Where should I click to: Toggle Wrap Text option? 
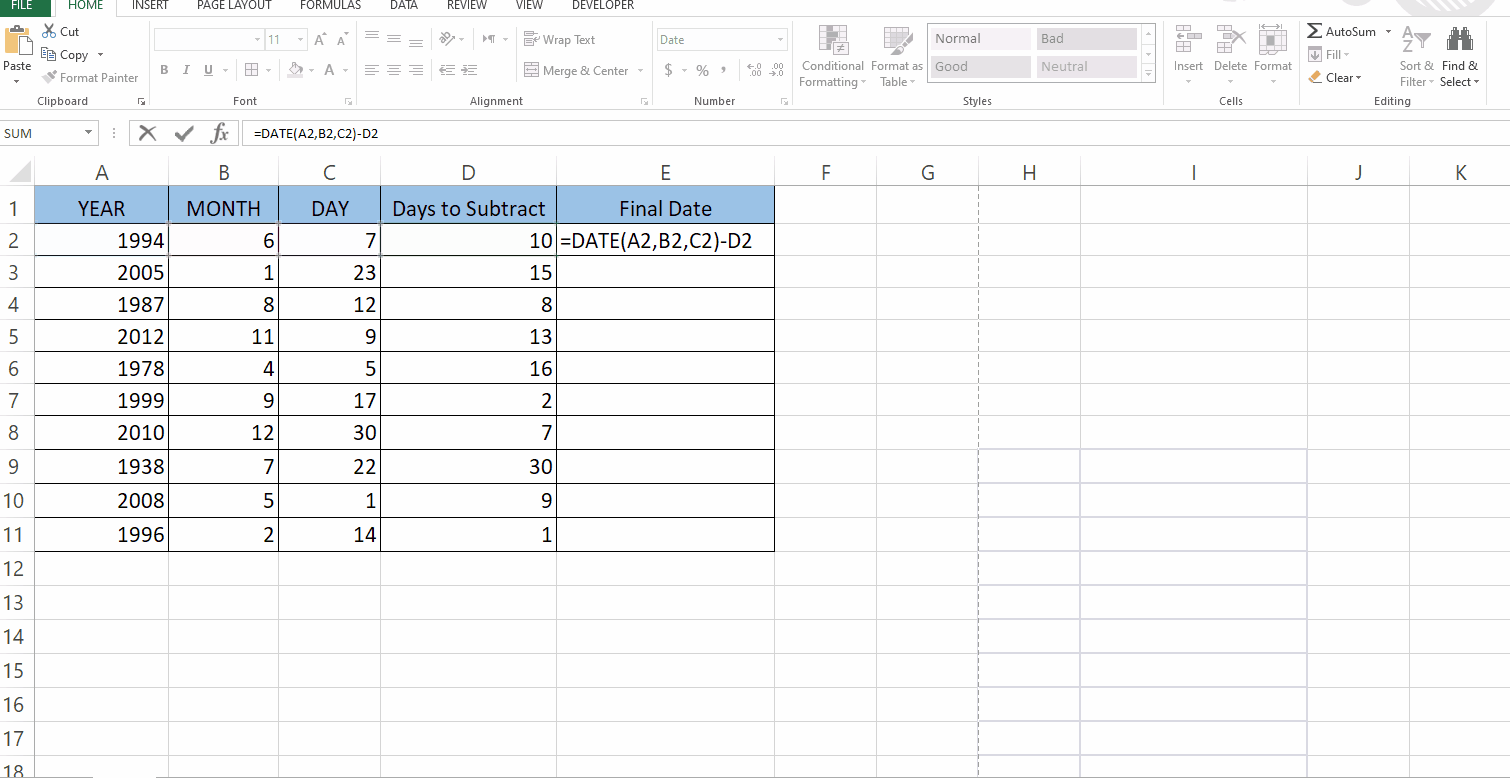coord(560,40)
